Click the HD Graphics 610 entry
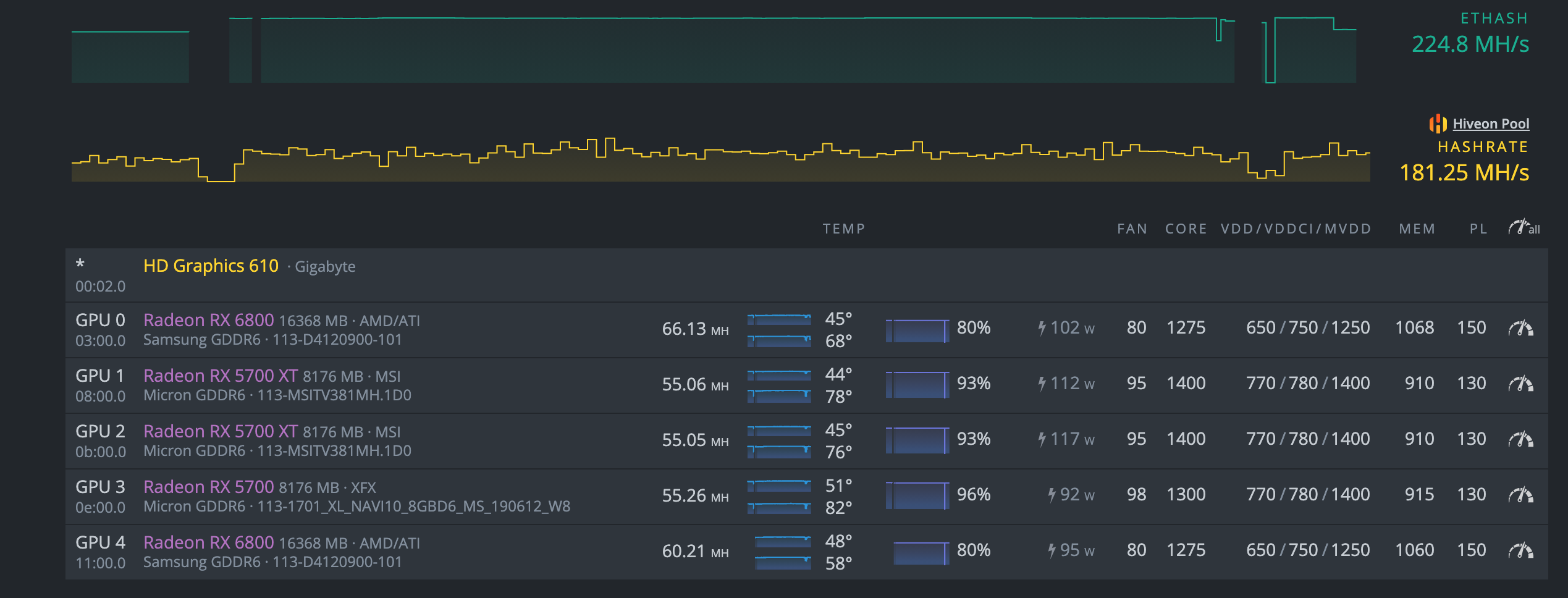The height and width of the screenshot is (598, 1568). pyautogui.click(x=211, y=266)
